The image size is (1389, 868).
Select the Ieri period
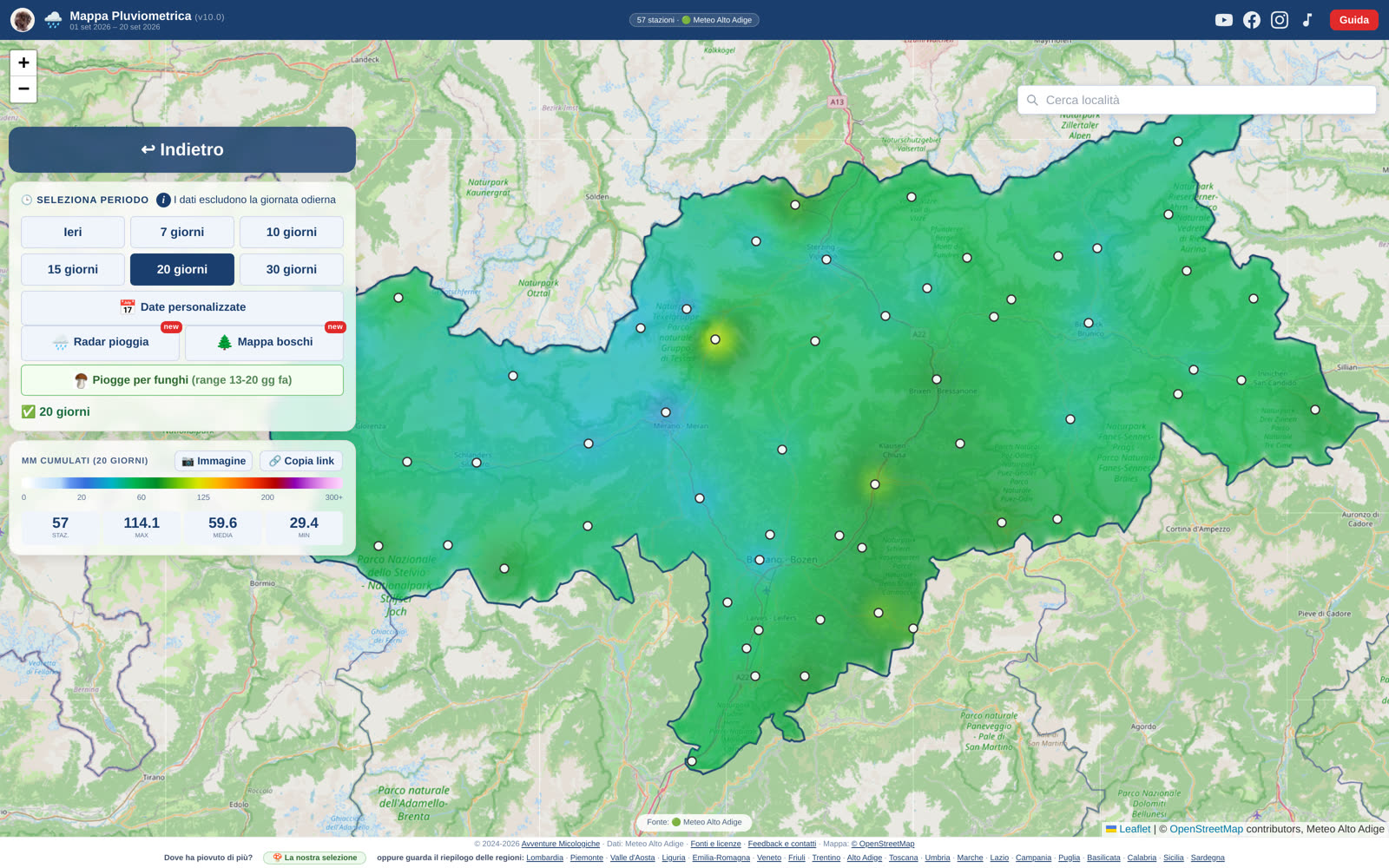(x=73, y=232)
